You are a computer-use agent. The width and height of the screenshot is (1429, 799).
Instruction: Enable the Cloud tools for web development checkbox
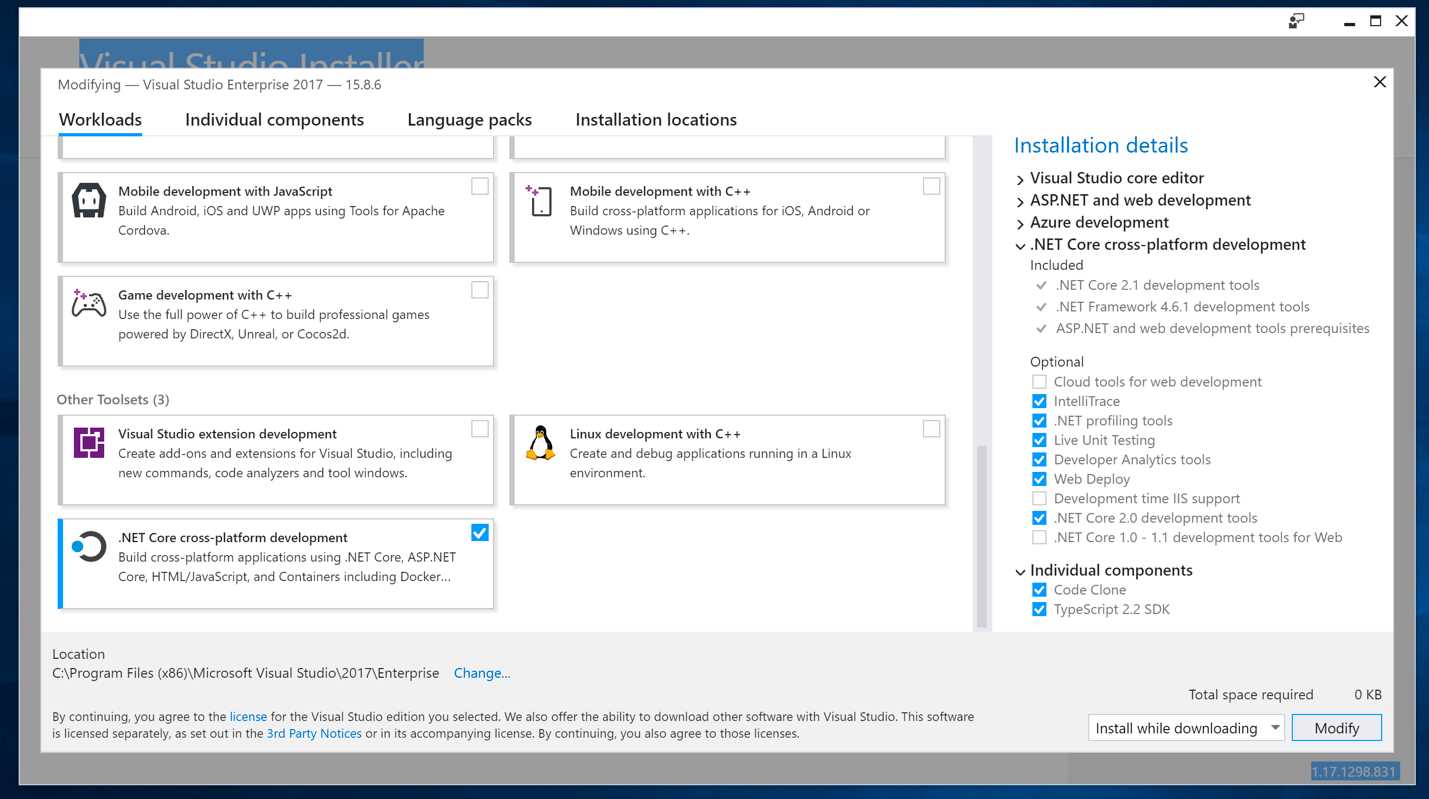pyautogui.click(x=1039, y=381)
